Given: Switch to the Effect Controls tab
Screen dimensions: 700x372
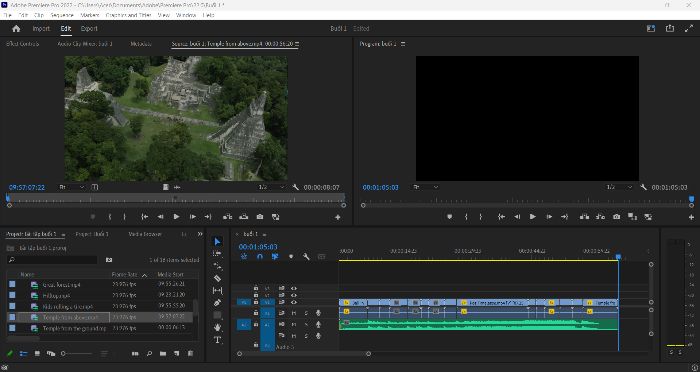Looking at the screenshot, I should [22, 44].
